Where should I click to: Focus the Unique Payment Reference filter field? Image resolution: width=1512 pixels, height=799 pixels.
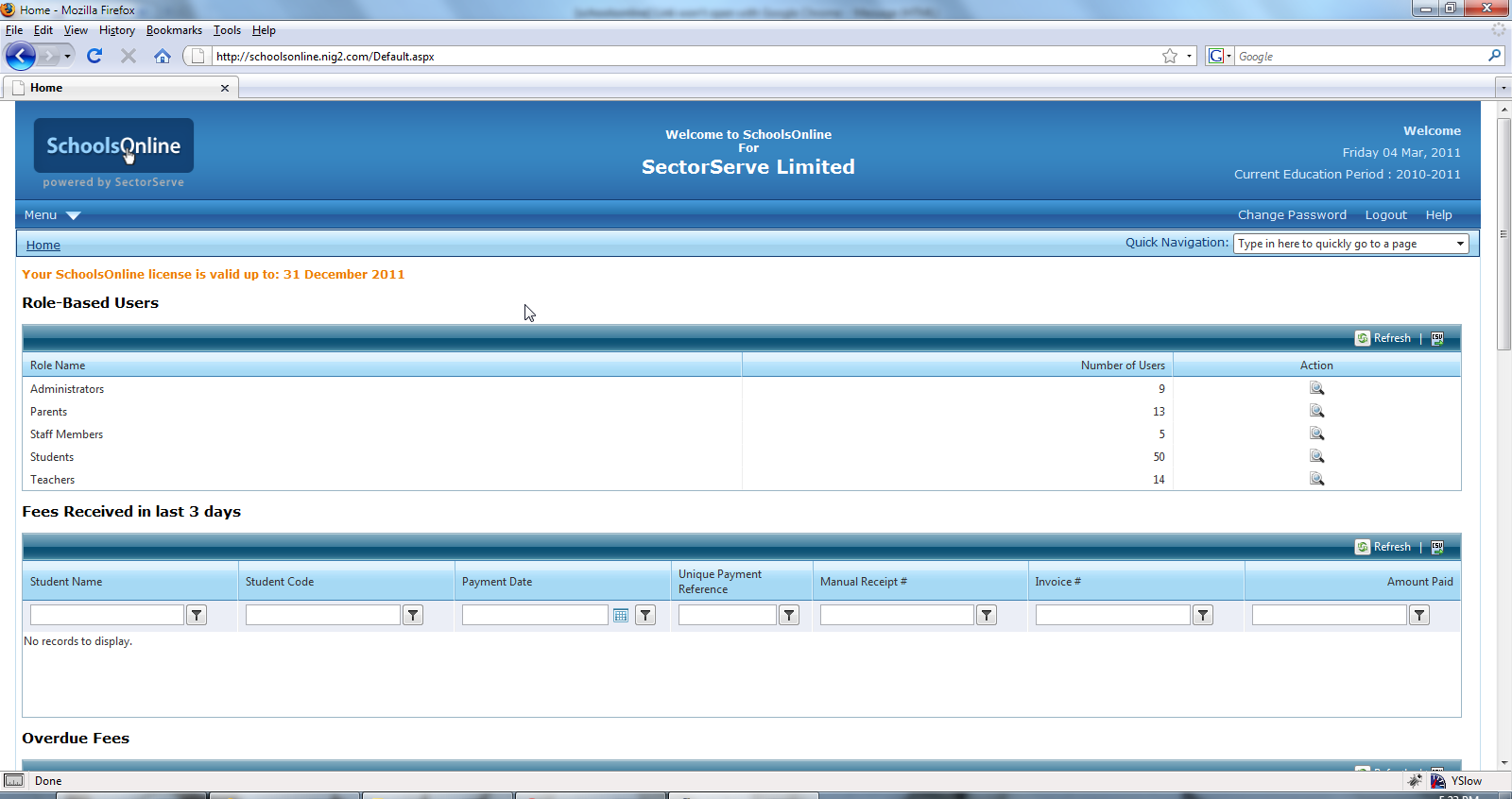click(x=728, y=615)
